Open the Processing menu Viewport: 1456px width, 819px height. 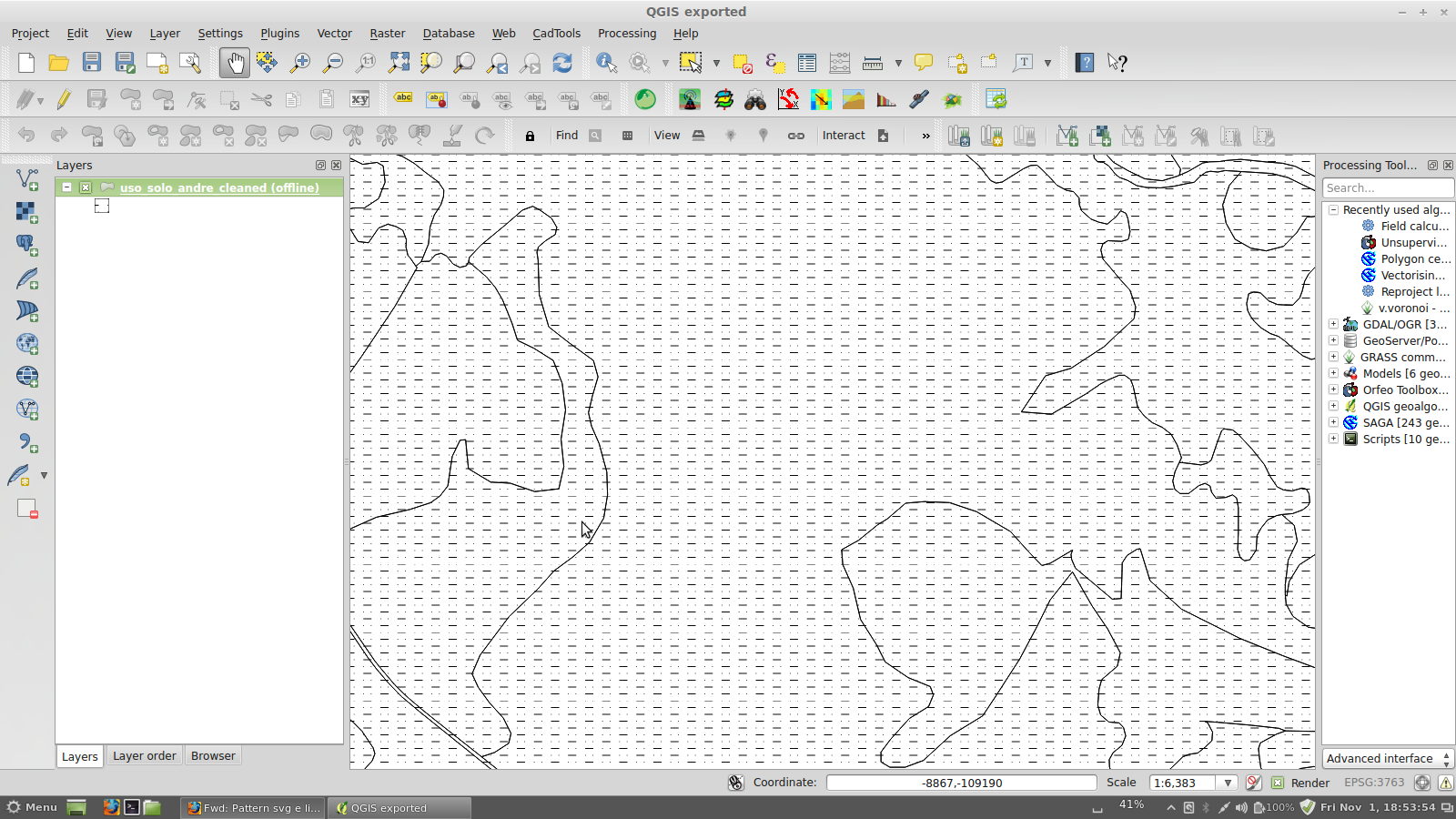[626, 34]
